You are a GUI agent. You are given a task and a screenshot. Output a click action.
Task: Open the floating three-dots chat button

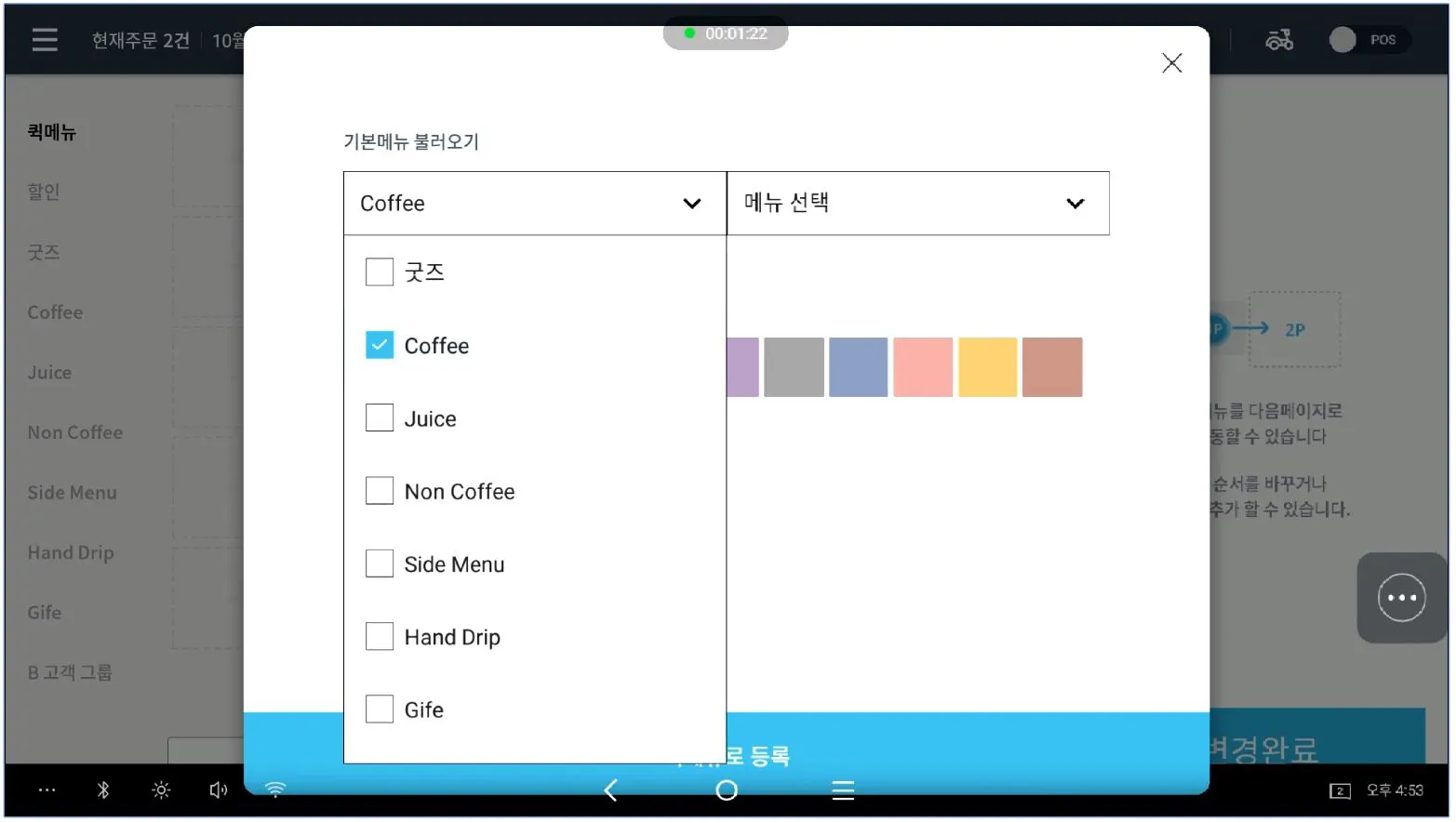click(x=1401, y=598)
